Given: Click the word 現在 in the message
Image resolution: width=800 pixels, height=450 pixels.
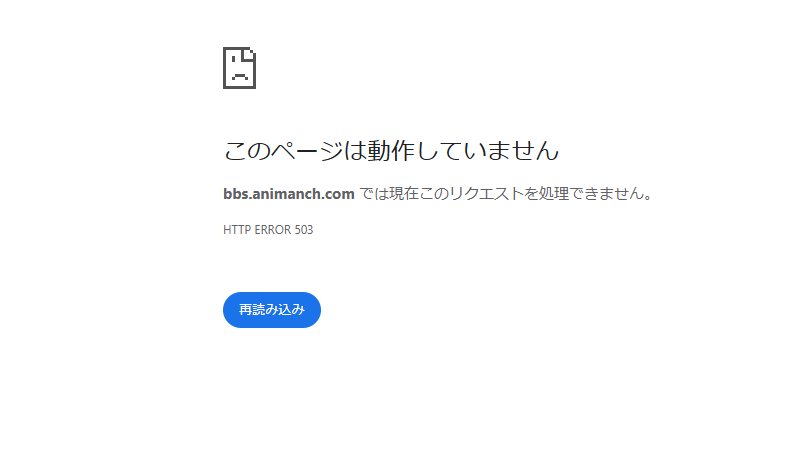Looking at the screenshot, I should click(x=404, y=194).
